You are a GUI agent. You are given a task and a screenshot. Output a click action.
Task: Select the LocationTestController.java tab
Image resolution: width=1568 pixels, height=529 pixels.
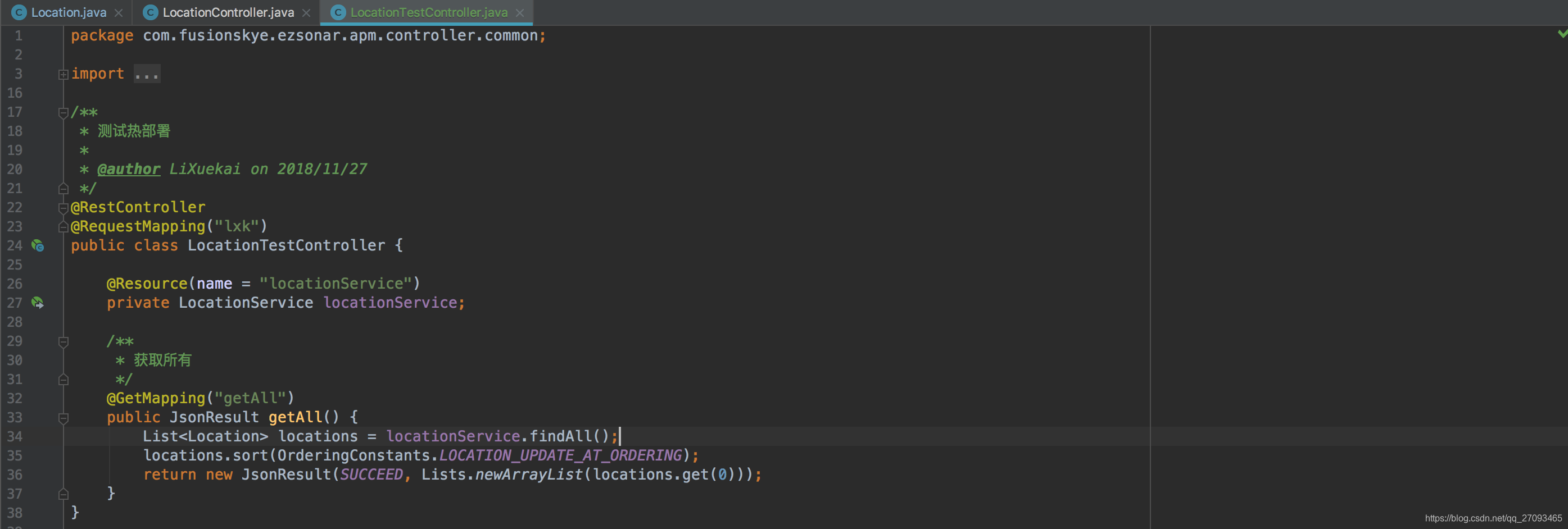point(428,12)
